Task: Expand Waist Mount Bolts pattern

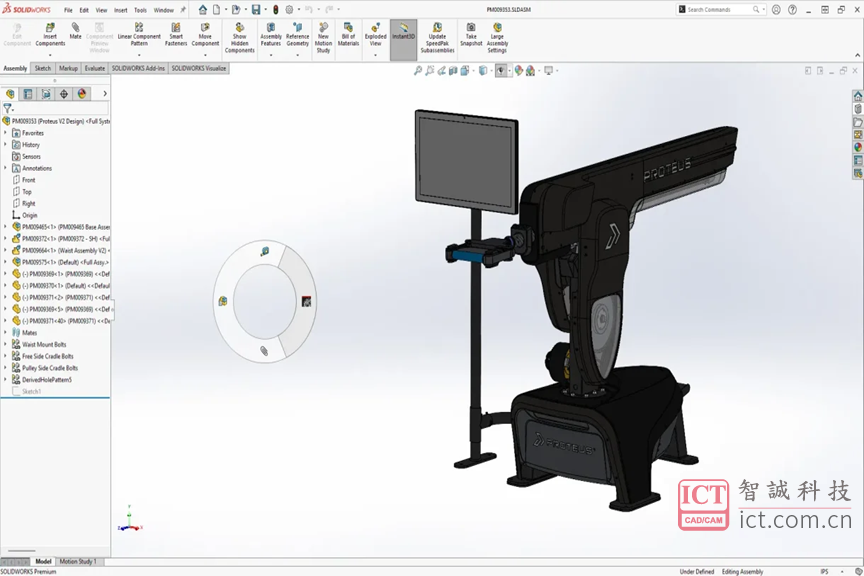Action: click(6, 344)
